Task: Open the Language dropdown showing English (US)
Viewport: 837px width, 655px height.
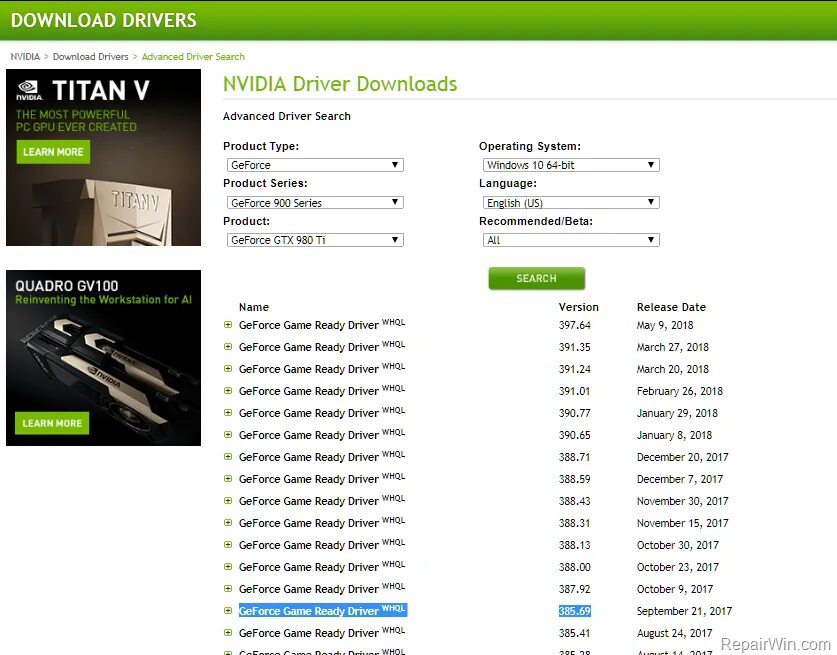Action: [571, 202]
